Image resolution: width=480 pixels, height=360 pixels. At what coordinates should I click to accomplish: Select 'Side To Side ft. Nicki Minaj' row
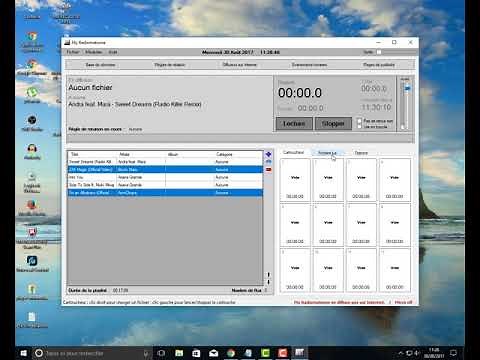tap(165, 185)
